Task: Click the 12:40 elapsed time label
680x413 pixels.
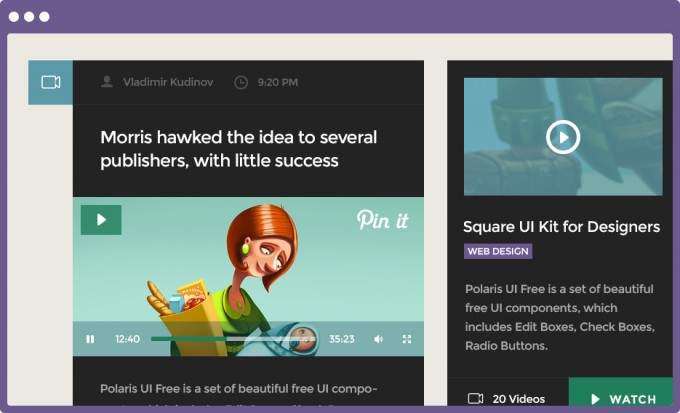Action: pyautogui.click(x=128, y=339)
